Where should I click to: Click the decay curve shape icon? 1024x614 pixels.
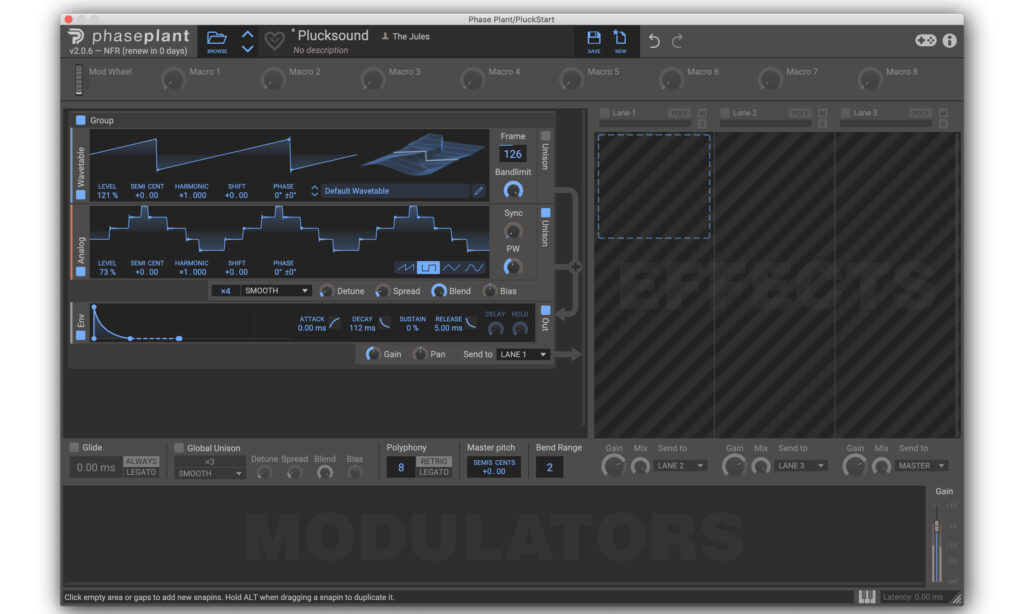(x=385, y=323)
